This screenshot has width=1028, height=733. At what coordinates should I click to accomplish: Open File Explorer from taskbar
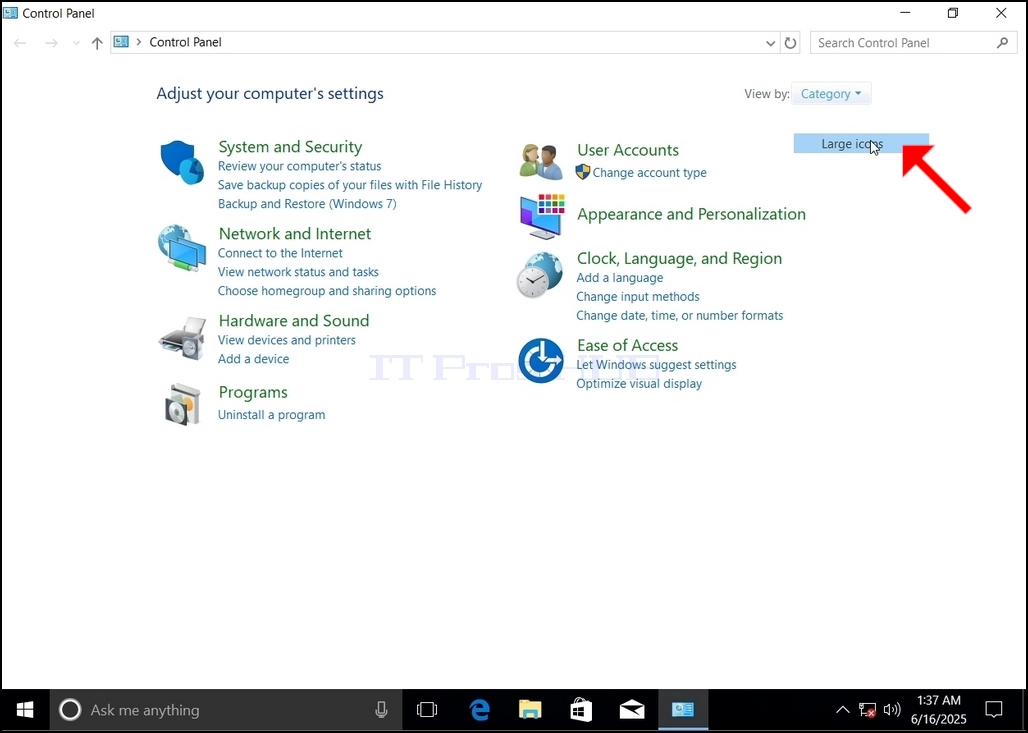[x=530, y=710]
